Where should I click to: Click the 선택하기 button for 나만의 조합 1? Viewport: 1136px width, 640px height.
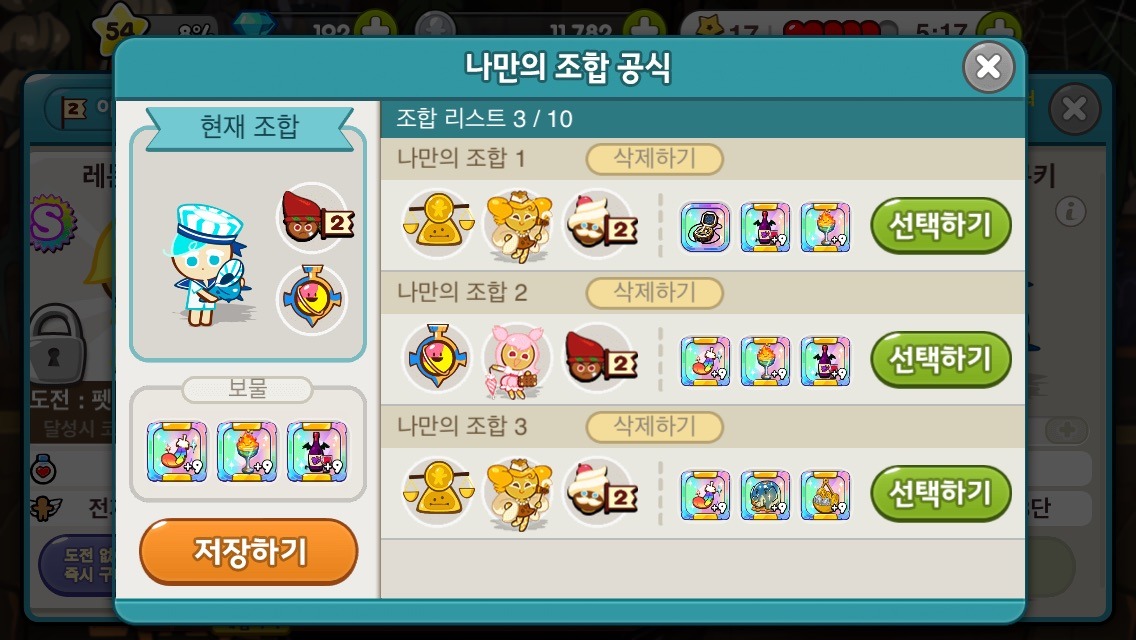tap(940, 225)
